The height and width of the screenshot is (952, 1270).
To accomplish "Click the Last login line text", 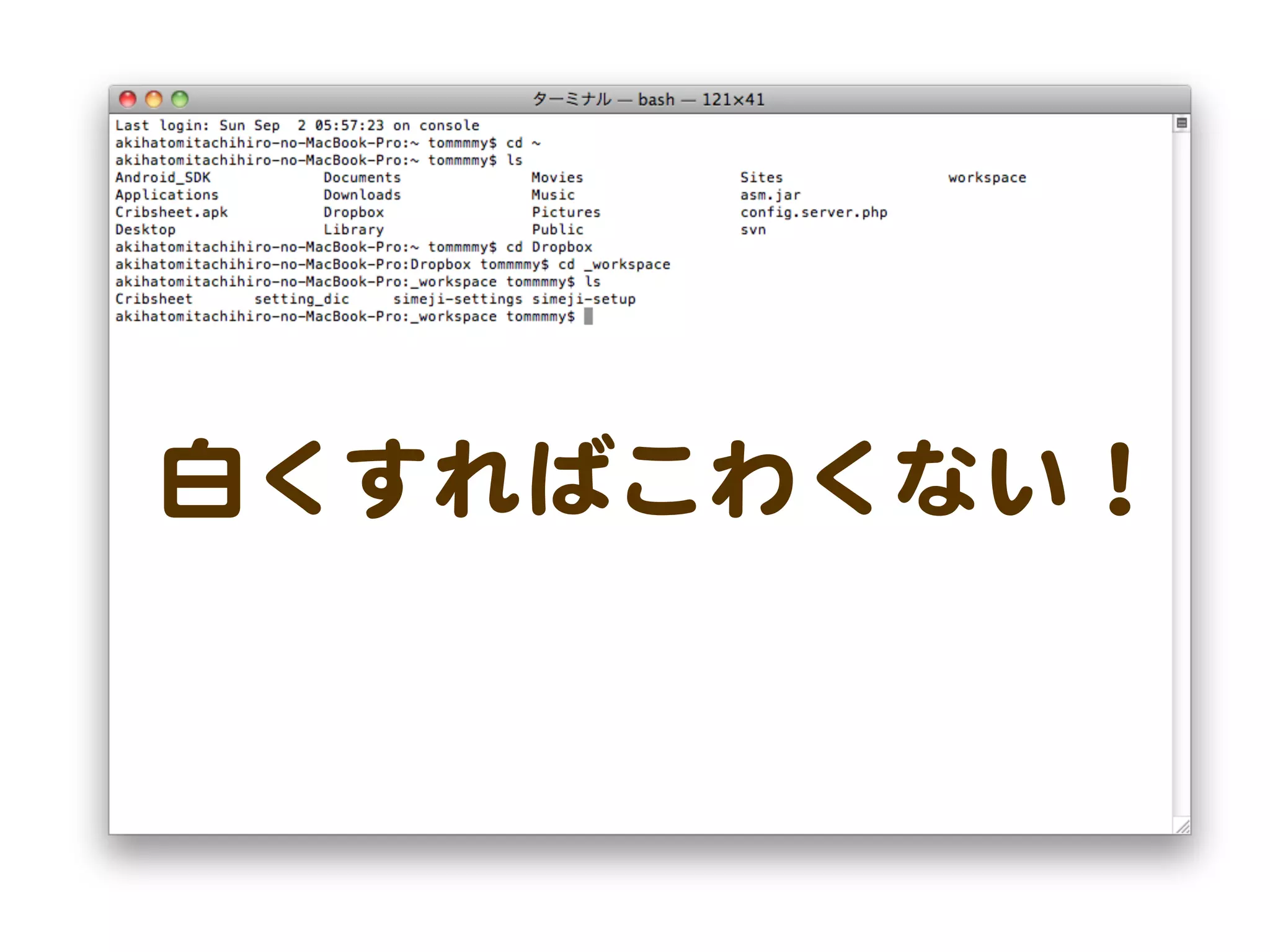I will point(296,126).
